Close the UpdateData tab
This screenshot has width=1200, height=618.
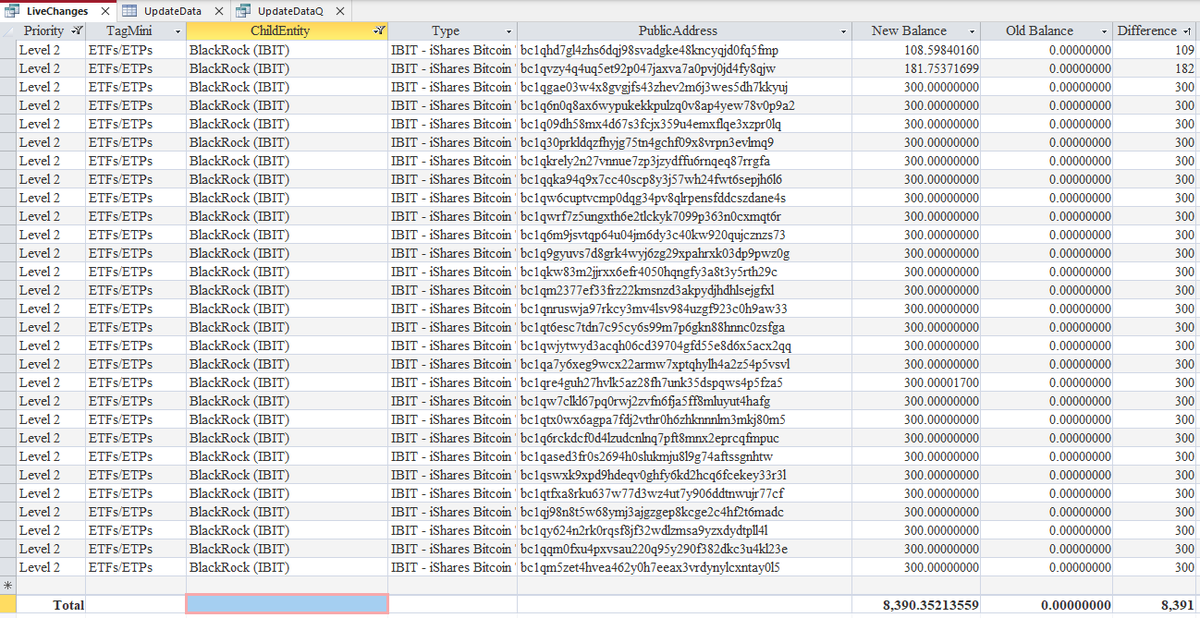coord(217,11)
